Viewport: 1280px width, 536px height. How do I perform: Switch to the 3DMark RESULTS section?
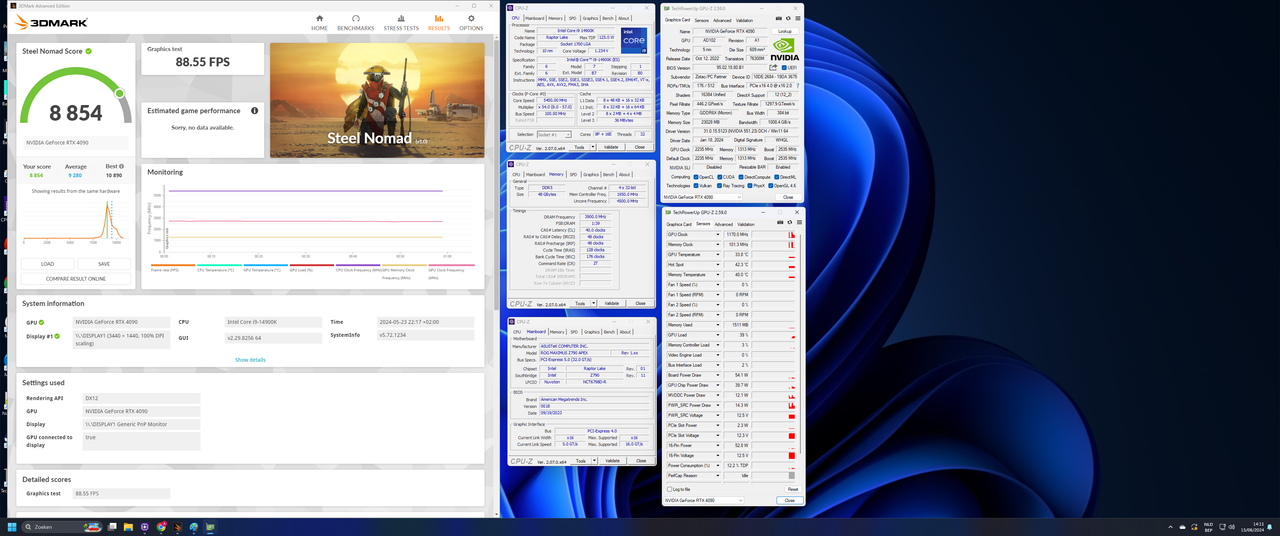click(x=438, y=22)
